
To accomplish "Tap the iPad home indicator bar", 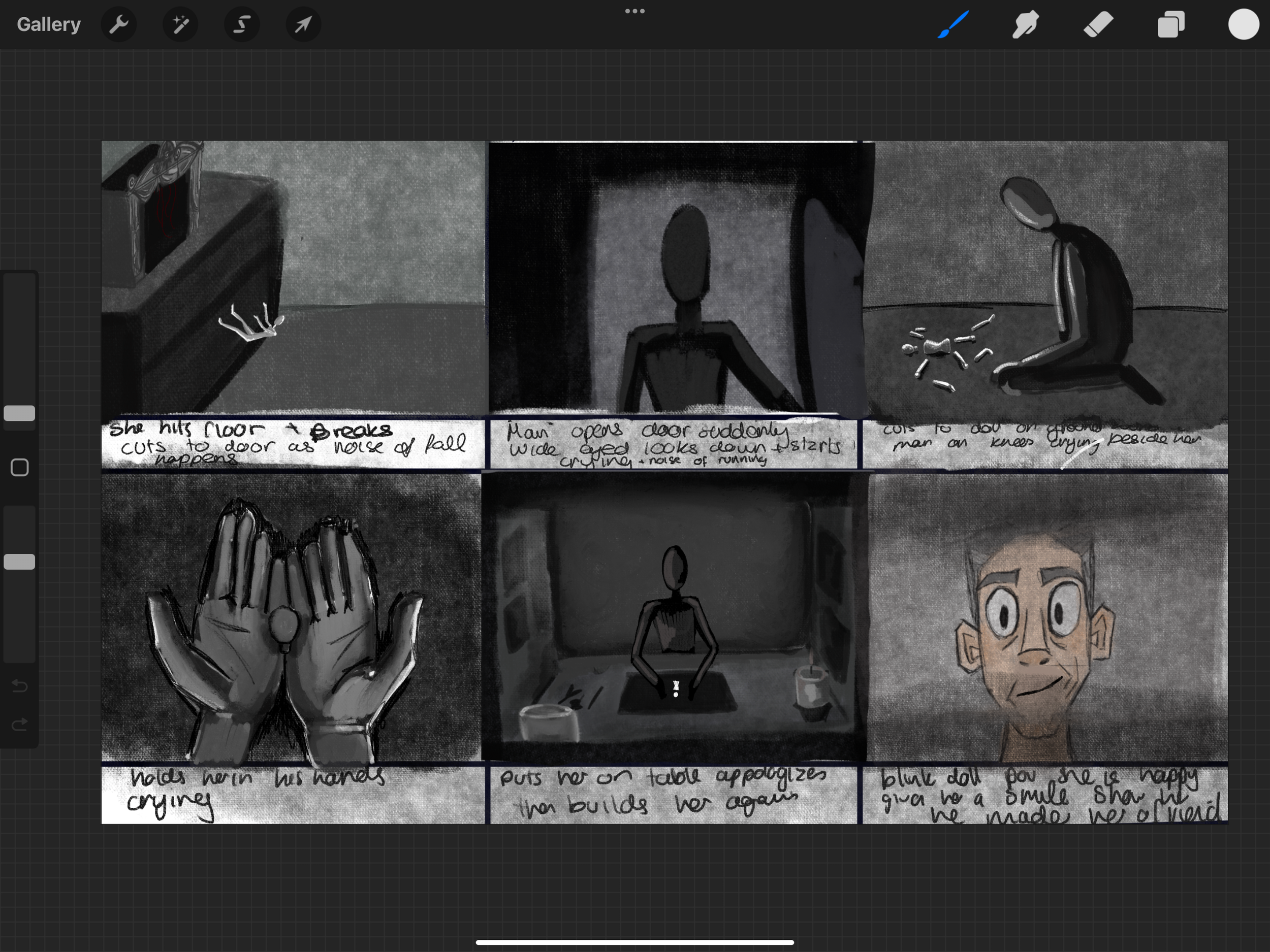I will pyautogui.click(x=634, y=942).
